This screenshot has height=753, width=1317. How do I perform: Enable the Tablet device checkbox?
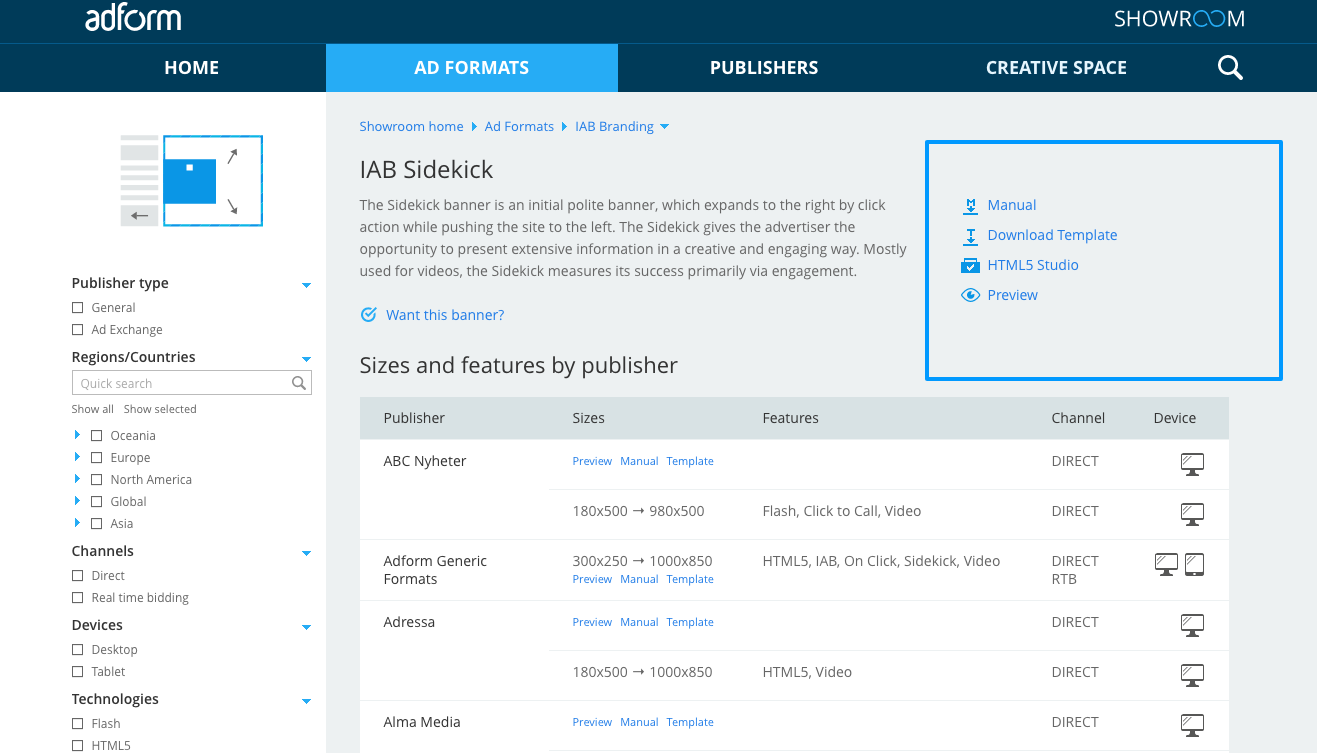pyautogui.click(x=78, y=672)
